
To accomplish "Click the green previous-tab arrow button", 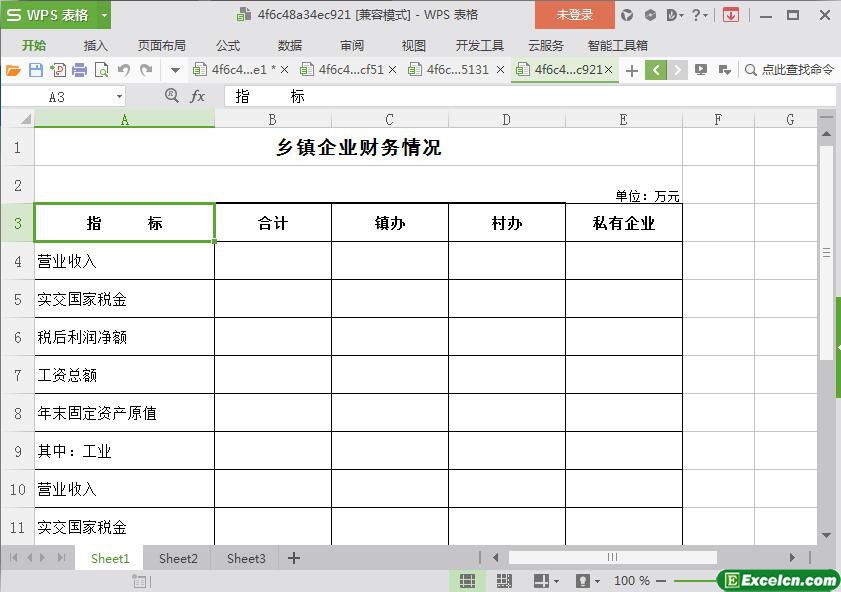I will [656, 70].
